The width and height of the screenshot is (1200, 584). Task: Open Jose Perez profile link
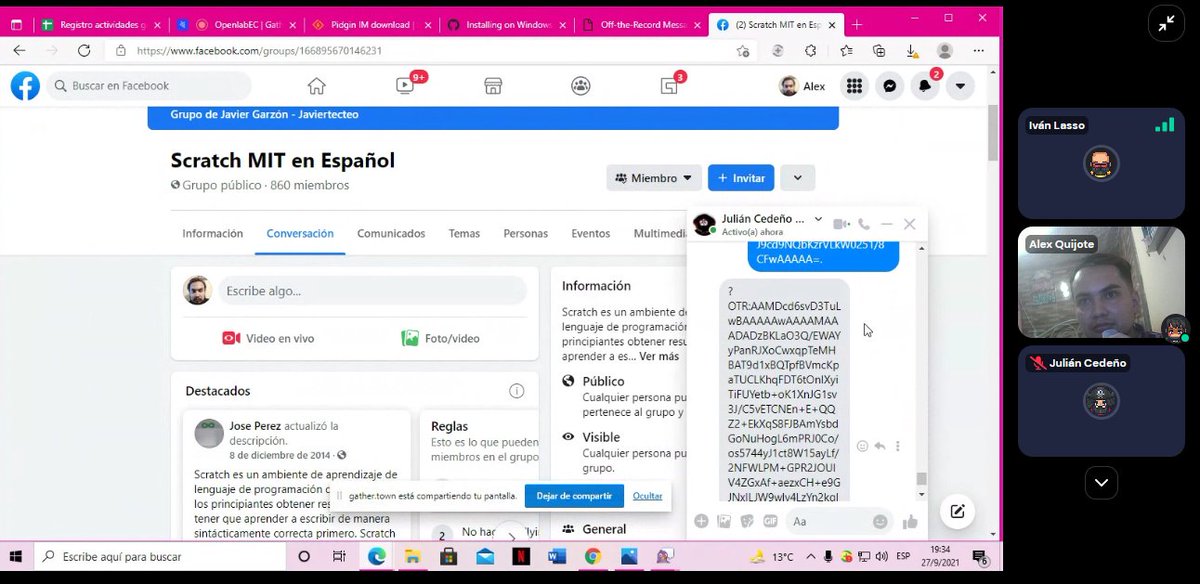pos(255,426)
